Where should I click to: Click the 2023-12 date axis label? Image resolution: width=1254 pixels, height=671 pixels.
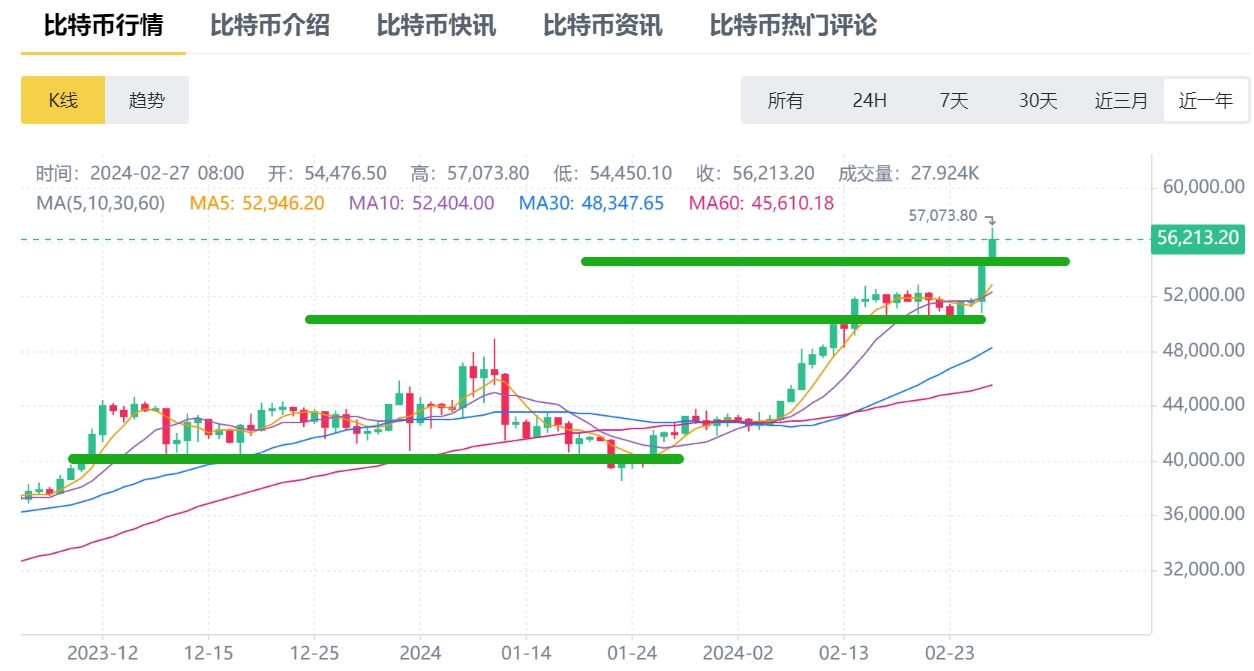pos(103,653)
